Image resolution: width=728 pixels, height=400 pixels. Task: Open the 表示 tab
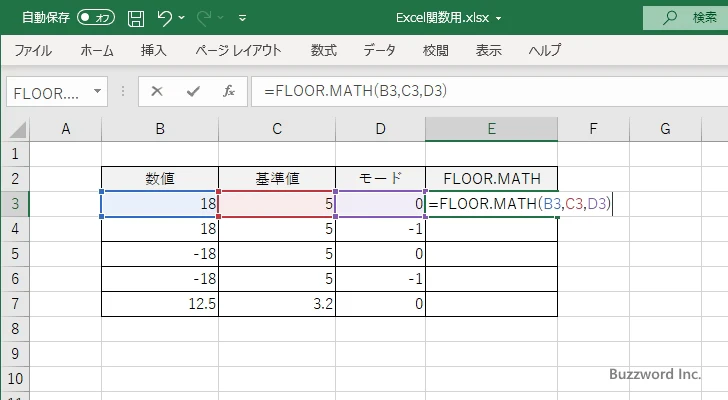[x=488, y=50]
